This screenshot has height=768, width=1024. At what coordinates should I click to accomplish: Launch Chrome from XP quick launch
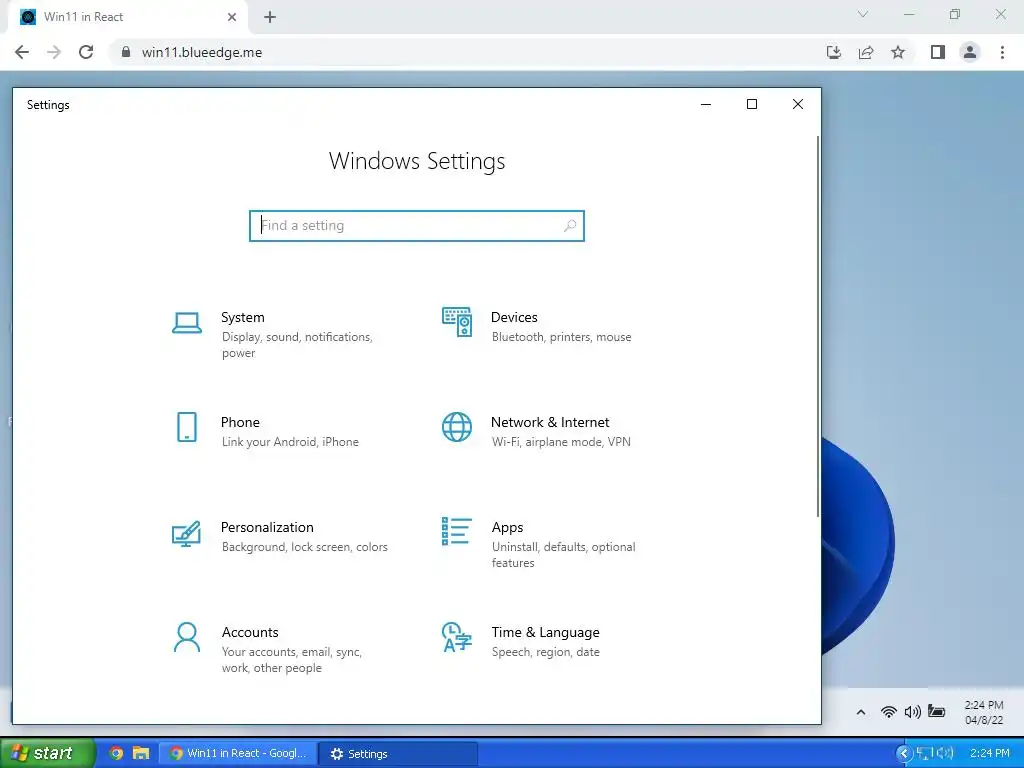click(116, 753)
